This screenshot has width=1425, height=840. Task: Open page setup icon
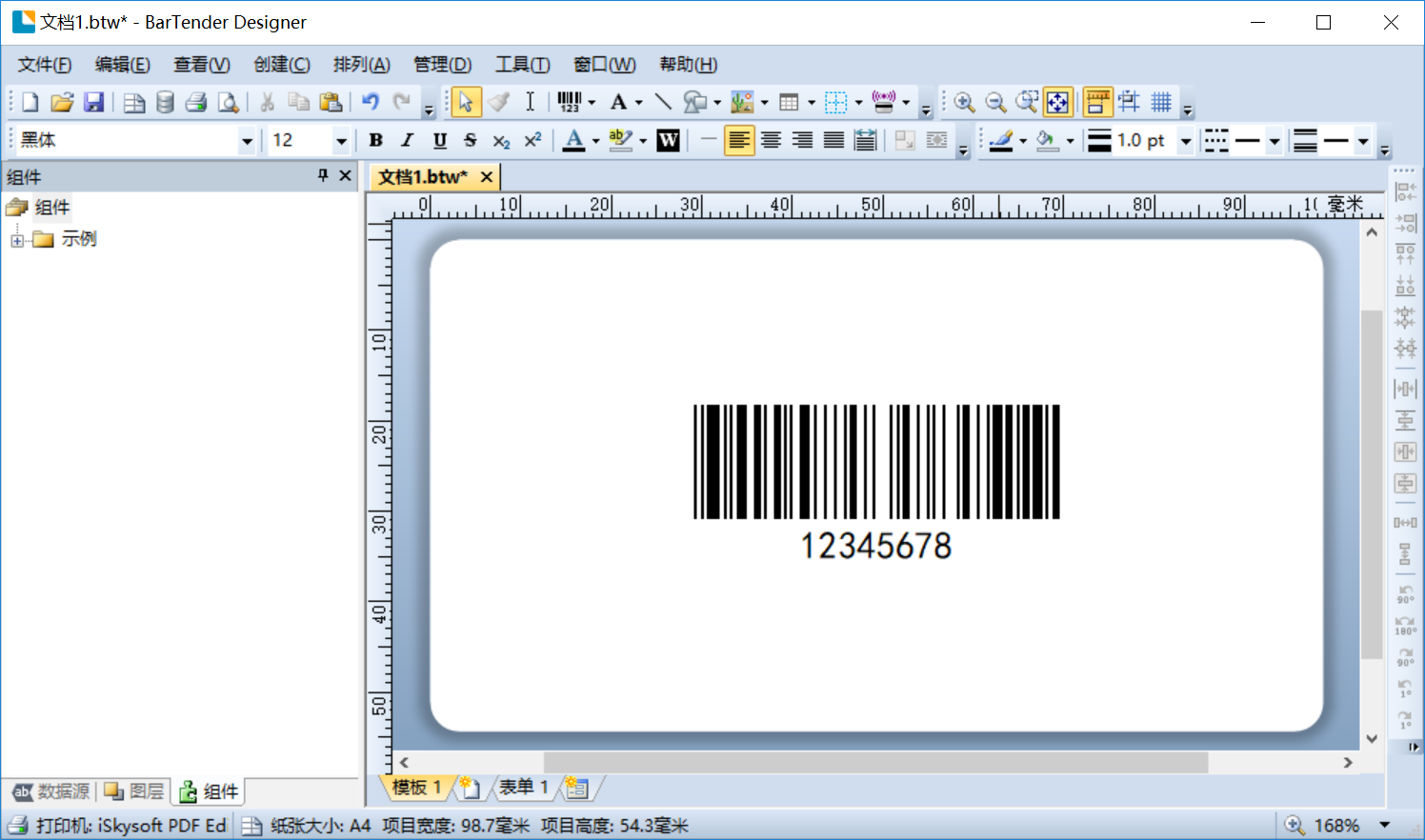coord(134,102)
